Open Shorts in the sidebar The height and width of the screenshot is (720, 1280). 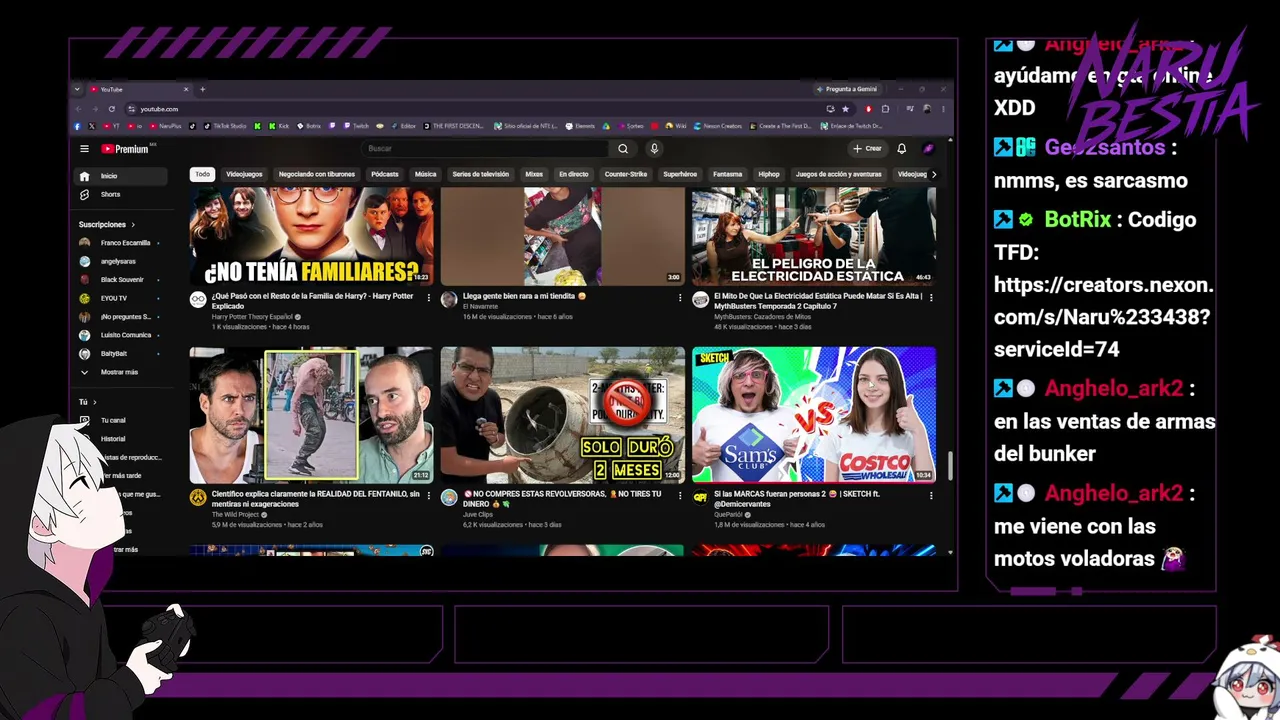click(x=122, y=194)
